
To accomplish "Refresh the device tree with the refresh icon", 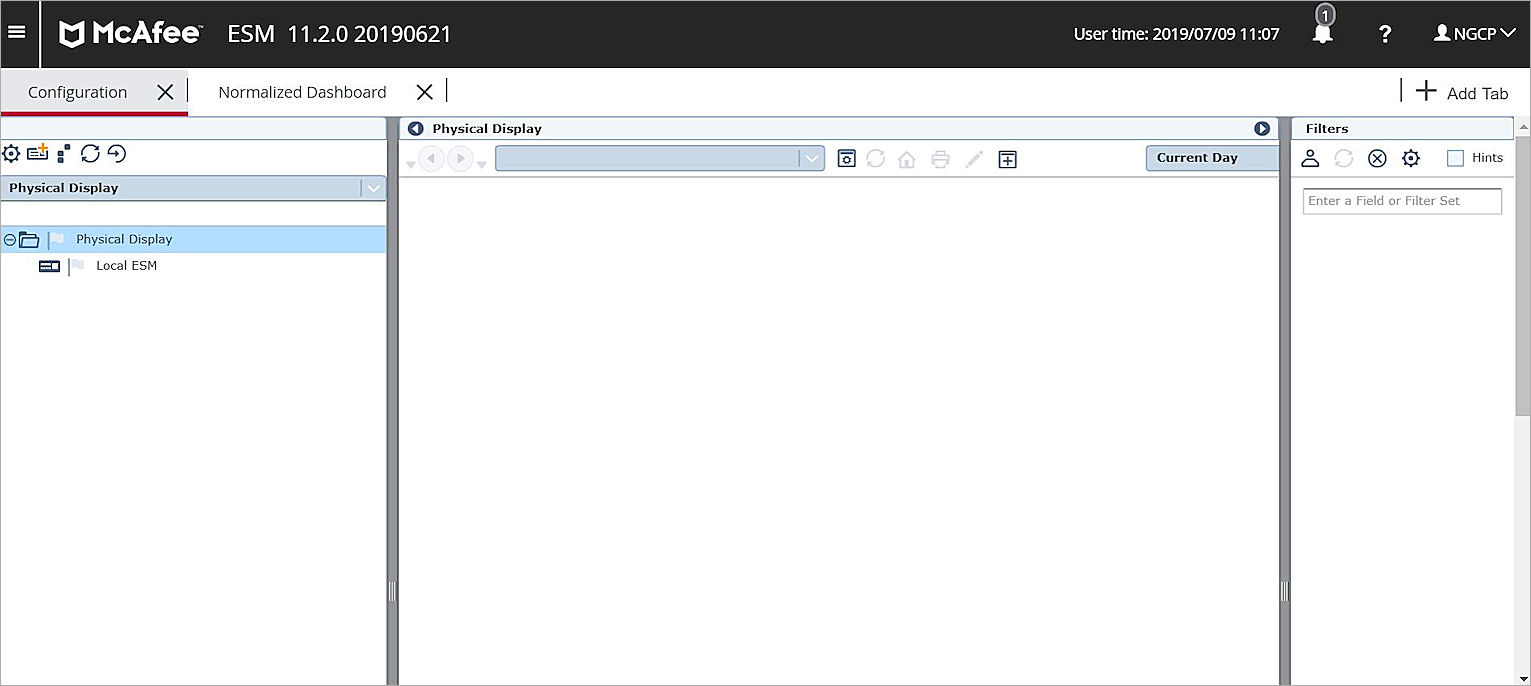I will click(90, 153).
